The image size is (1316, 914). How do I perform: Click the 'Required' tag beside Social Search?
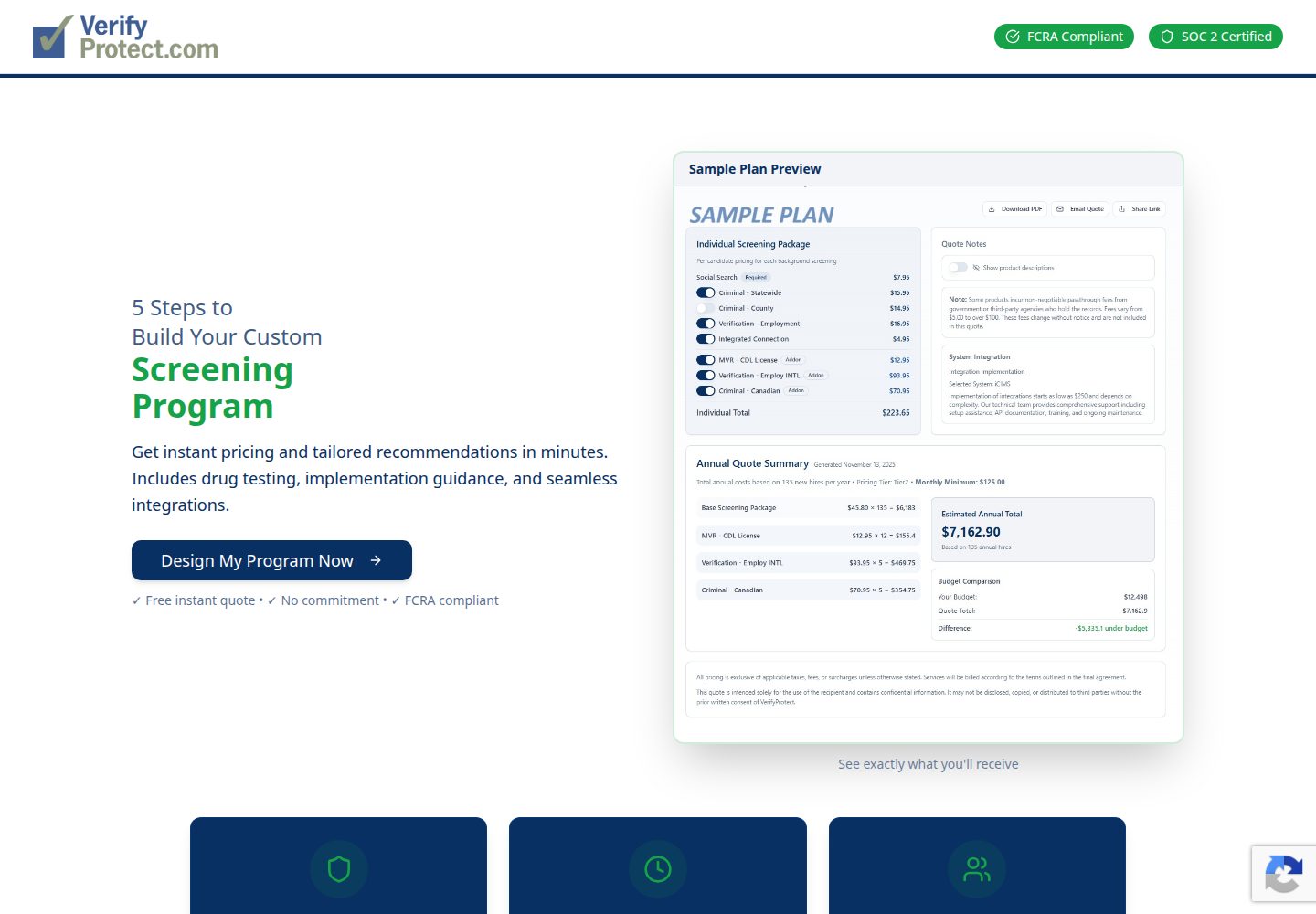pyautogui.click(x=756, y=277)
